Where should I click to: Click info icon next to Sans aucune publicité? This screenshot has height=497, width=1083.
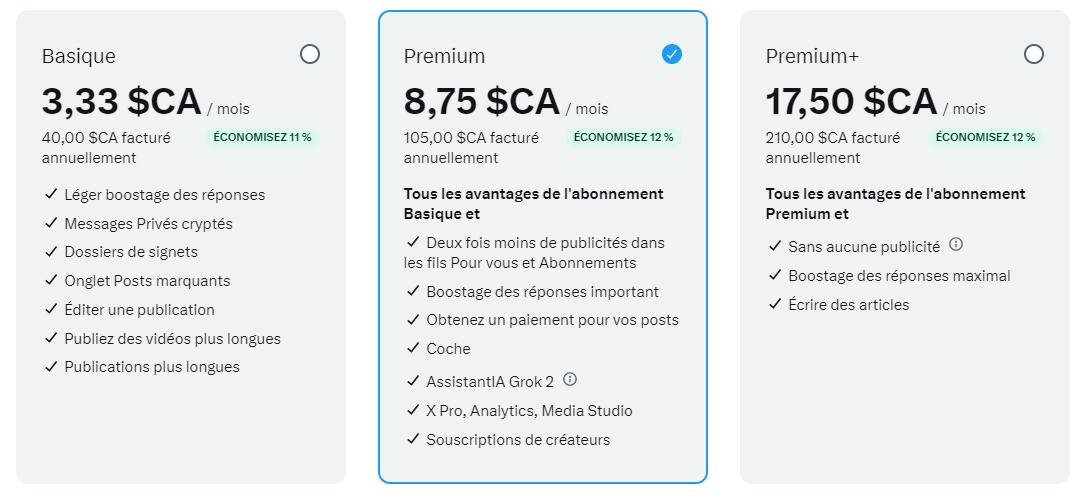point(956,245)
